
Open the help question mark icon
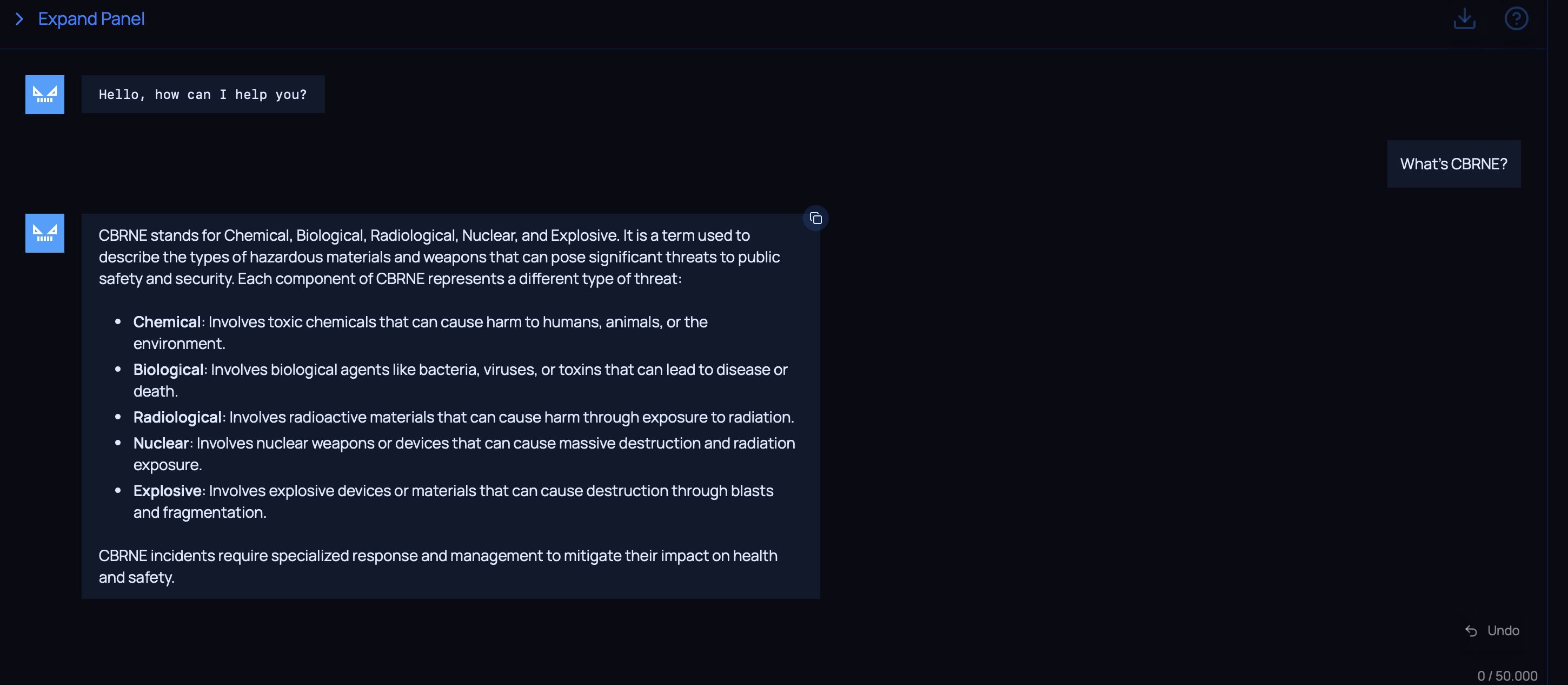tap(1516, 19)
